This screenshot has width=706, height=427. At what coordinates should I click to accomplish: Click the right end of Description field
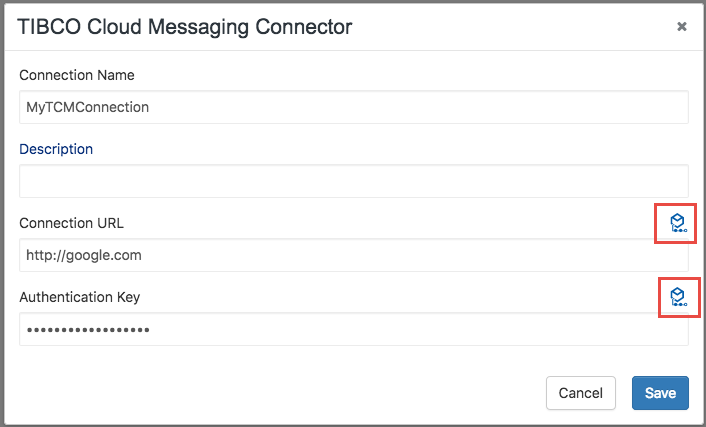(x=670, y=181)
